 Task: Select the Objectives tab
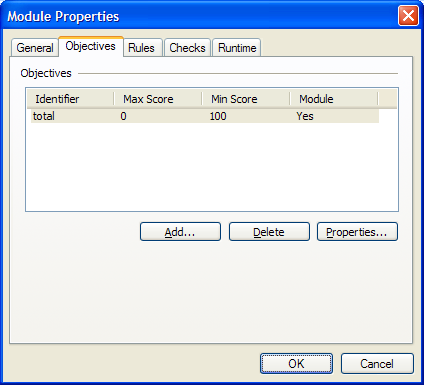click(x=91, y=46)
